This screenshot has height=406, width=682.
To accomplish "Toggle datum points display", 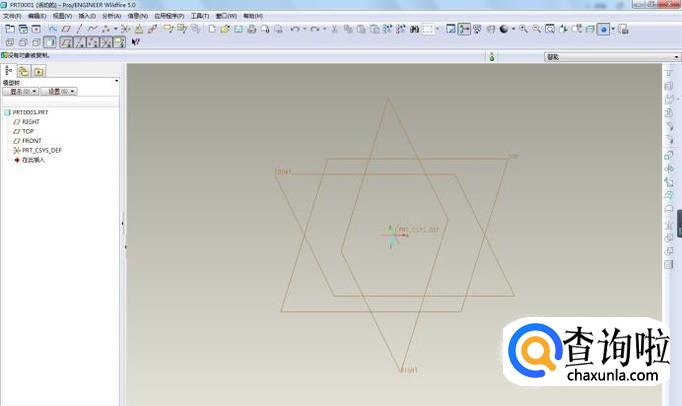I will (93, 42).
